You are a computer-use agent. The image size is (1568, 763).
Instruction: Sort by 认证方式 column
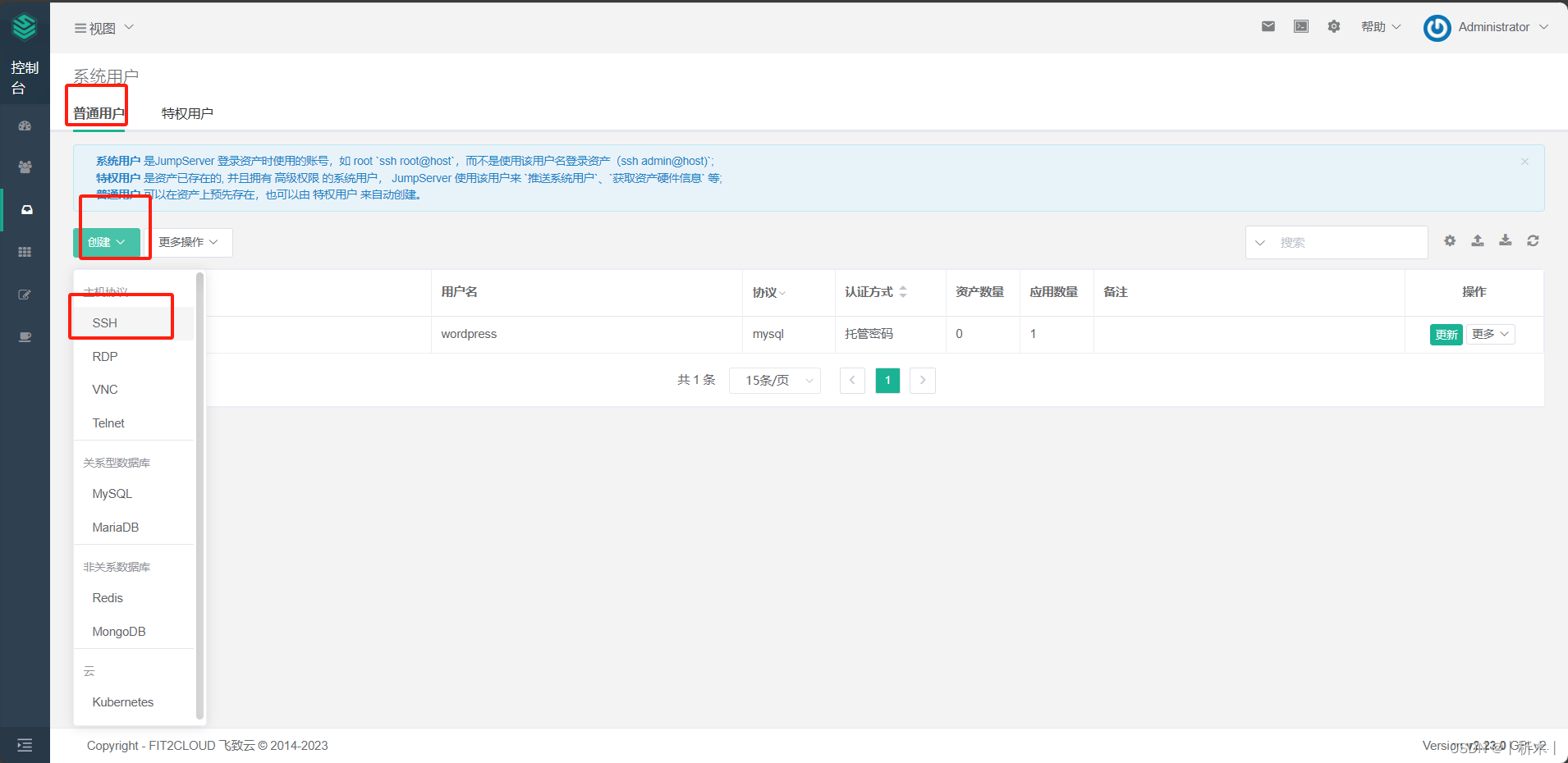(x=903, y=292)
